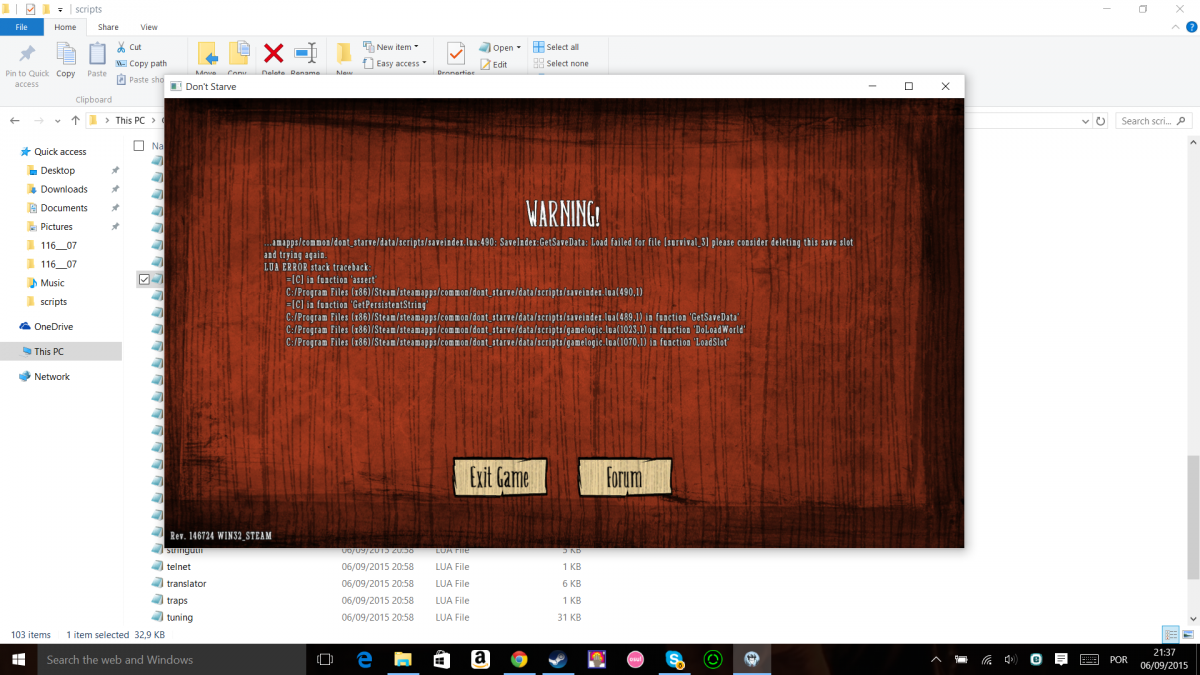
Task: Open Steam from the taskbar
Action: (557, 659)
